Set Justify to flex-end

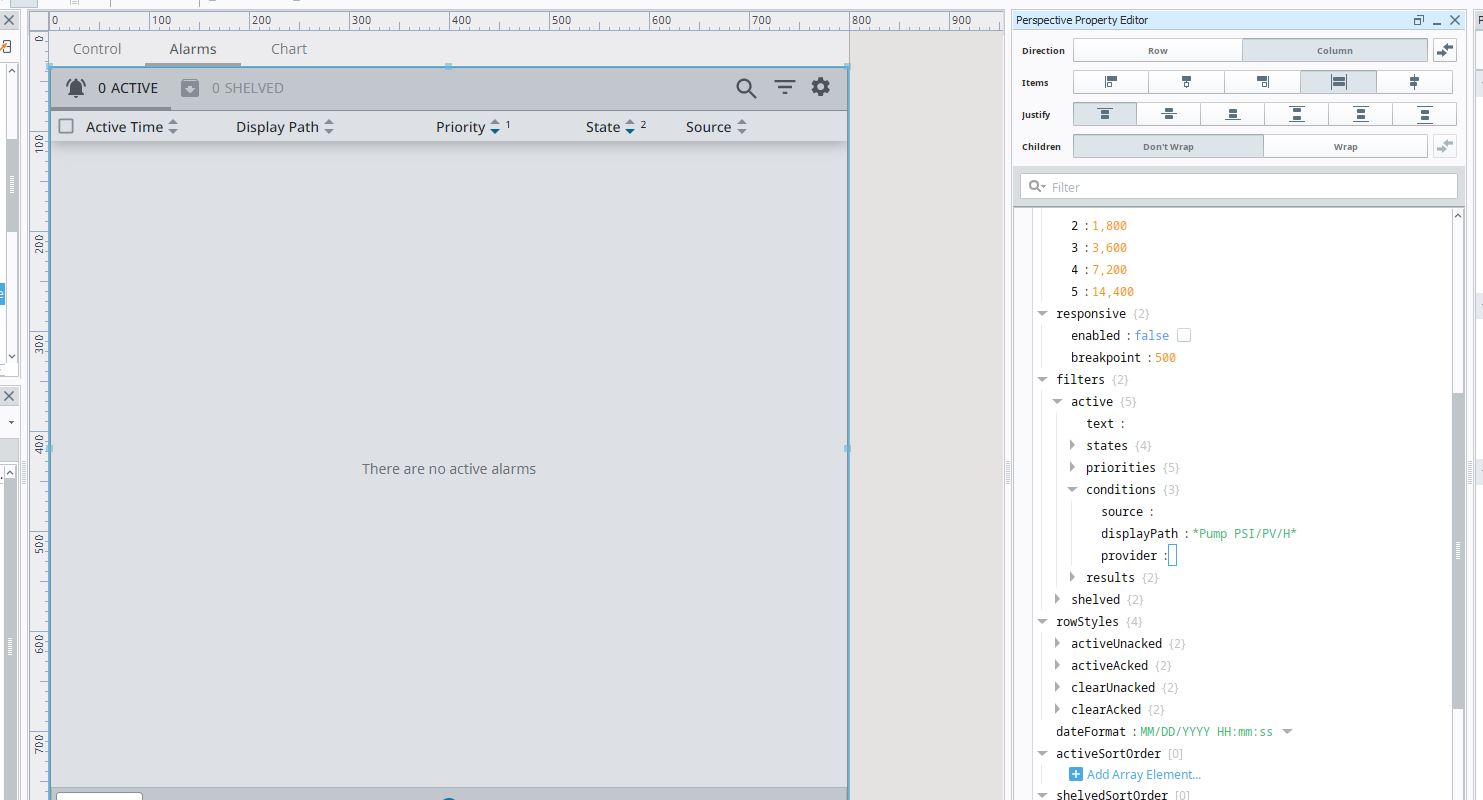tap(1233, 114)
